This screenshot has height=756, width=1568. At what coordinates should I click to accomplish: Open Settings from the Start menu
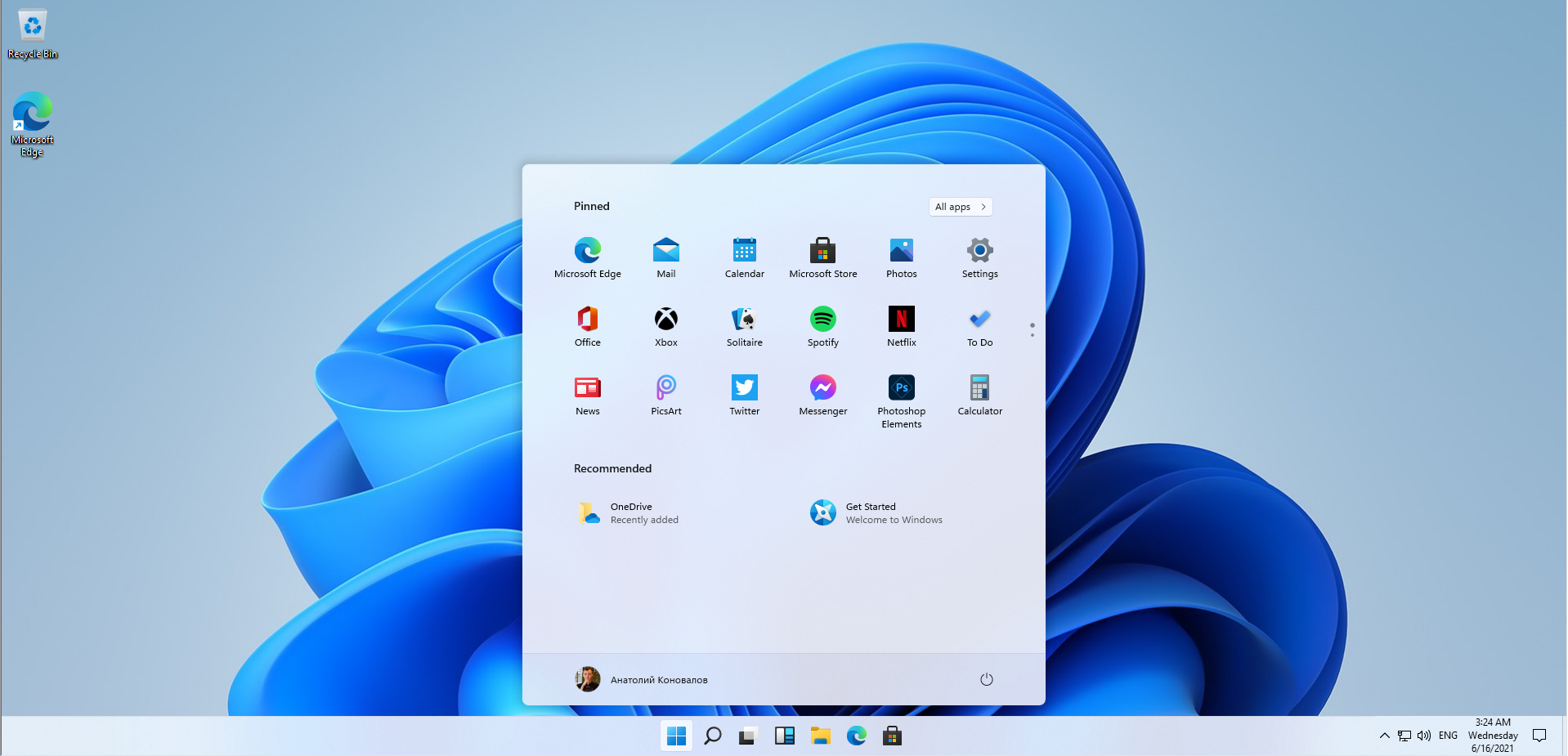[979, 257]
